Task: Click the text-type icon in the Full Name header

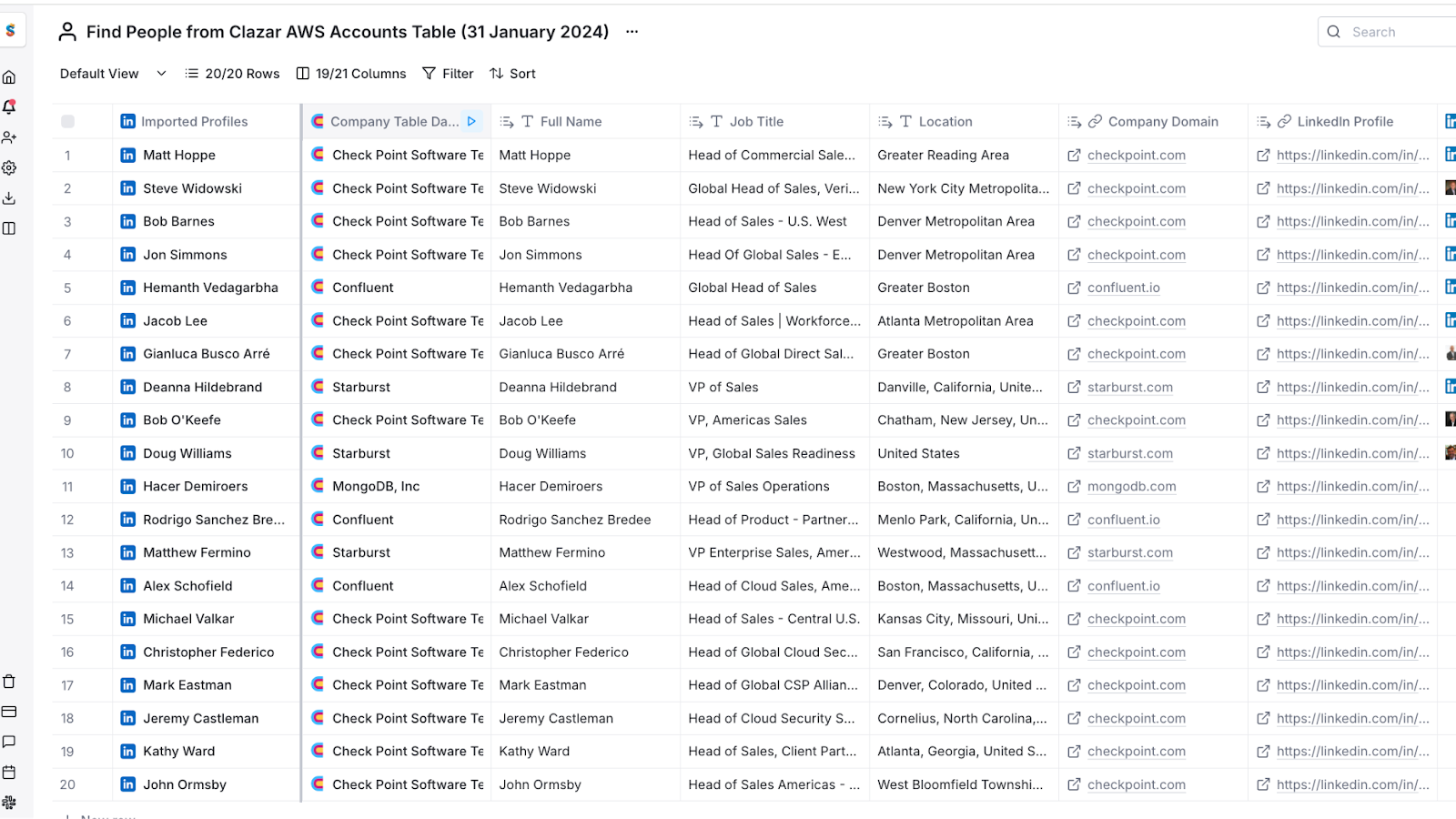Action: tap(527, 121)
